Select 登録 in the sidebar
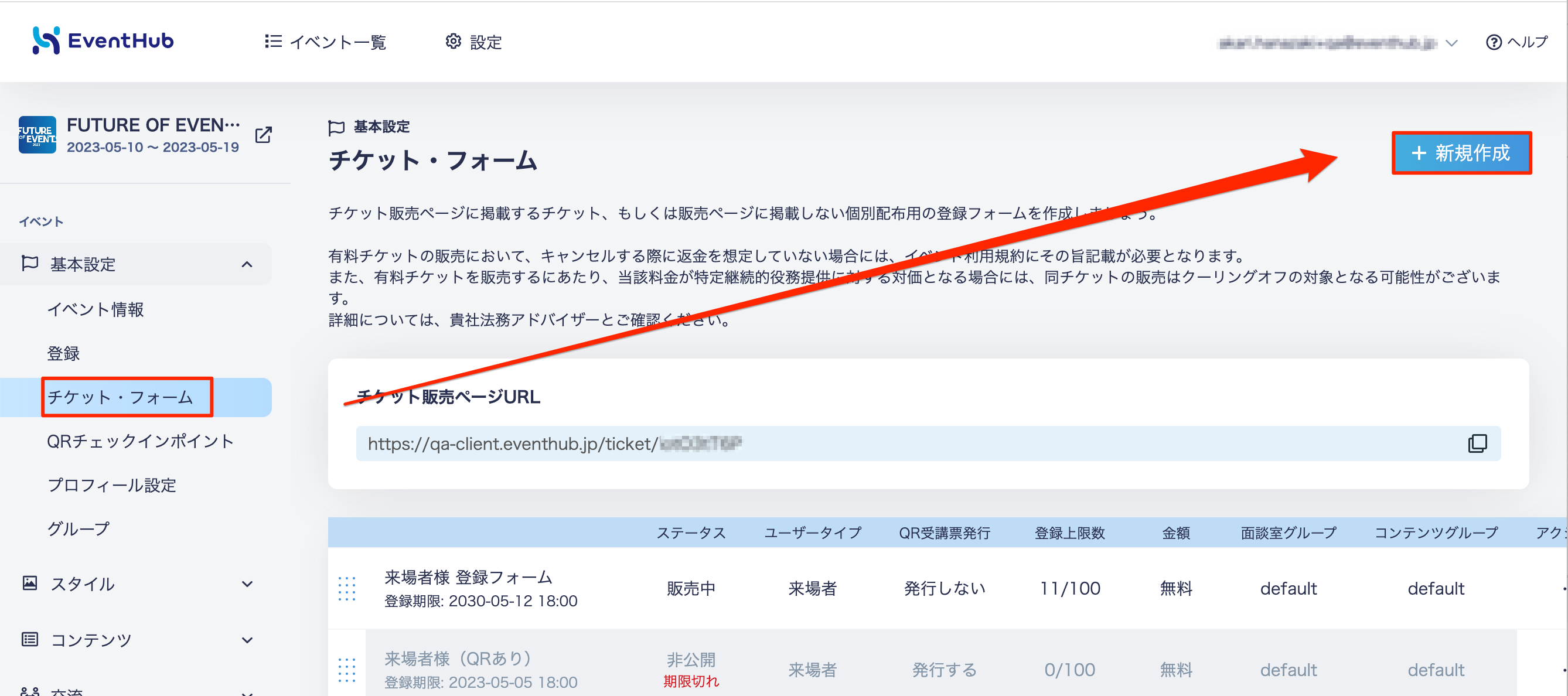Image resolution: width=1568 pixels, height=696 pixels. [63, 353]
